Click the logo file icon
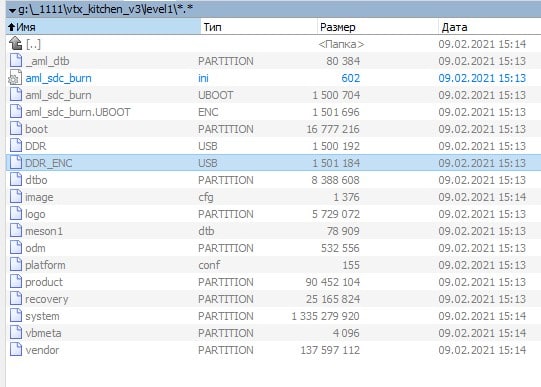This screenshot has height=387, width=541. tap(16, 213)
